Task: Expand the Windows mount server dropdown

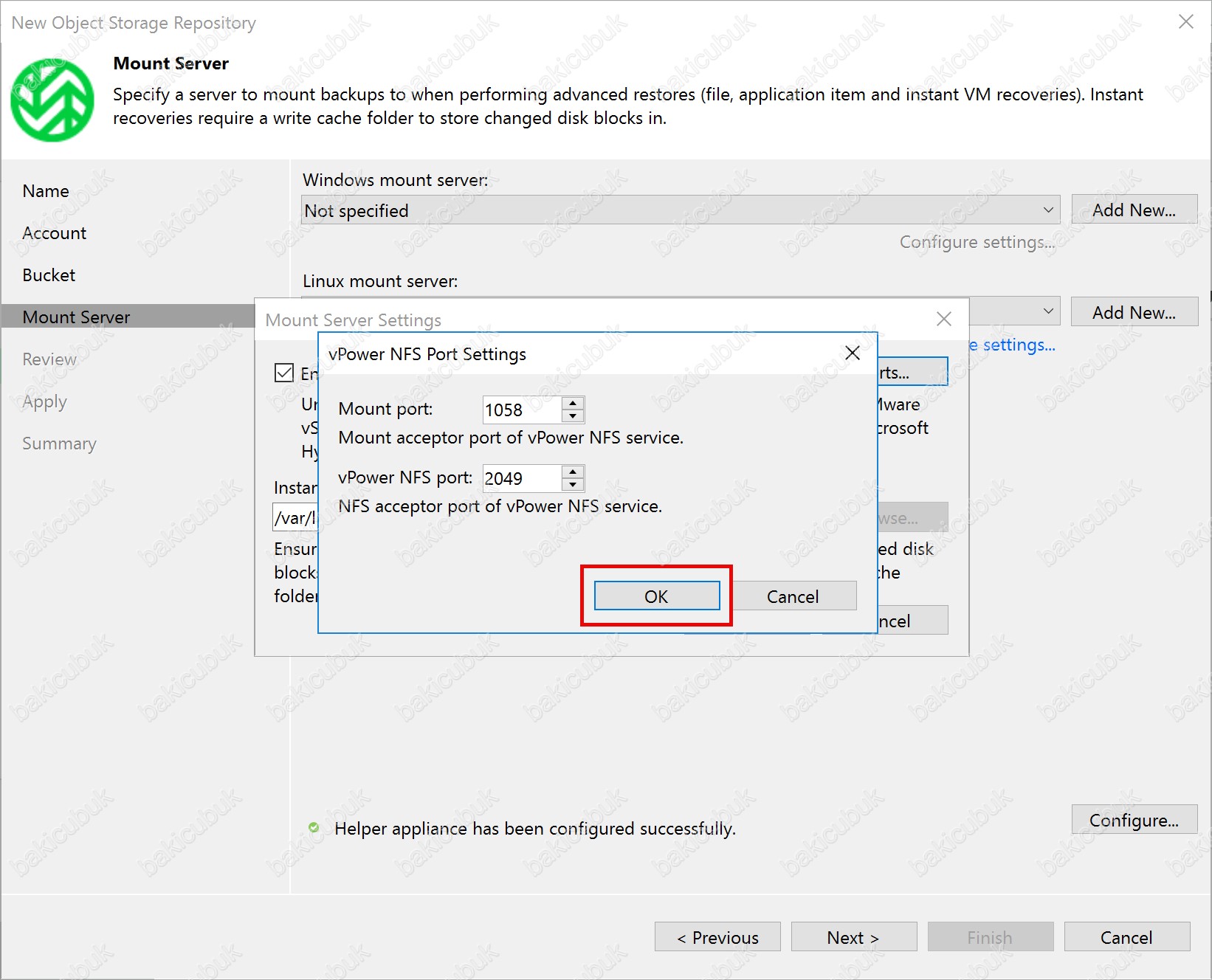Action: coord(1048,210)
